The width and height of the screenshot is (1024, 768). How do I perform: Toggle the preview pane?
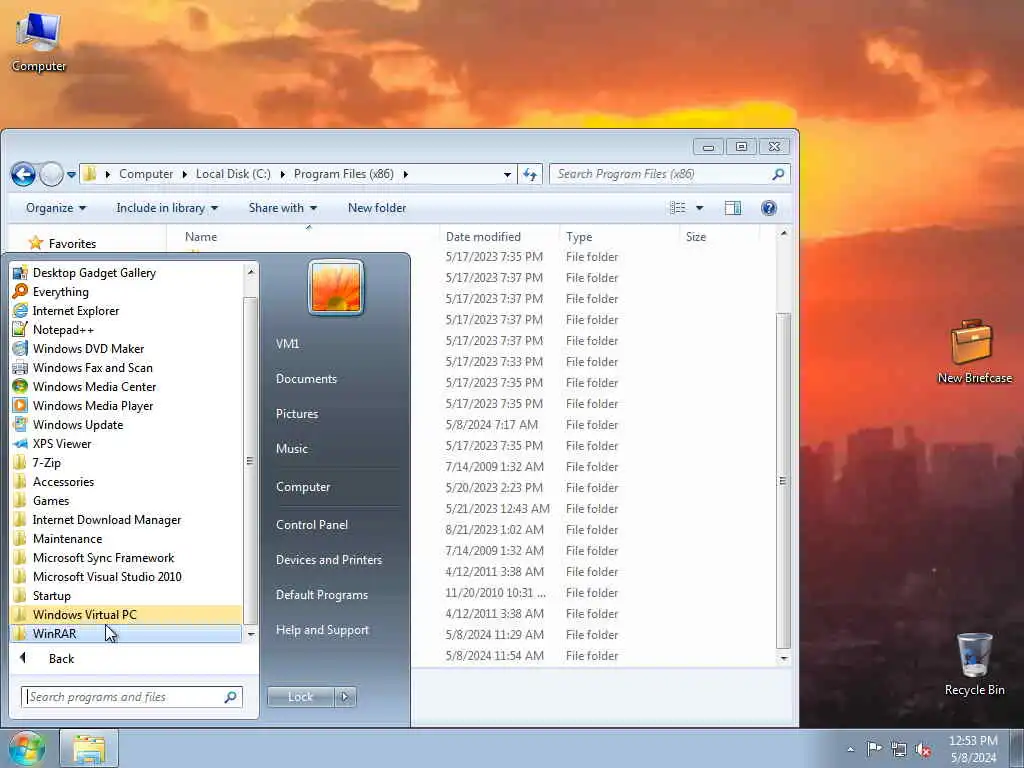(733, 208)
